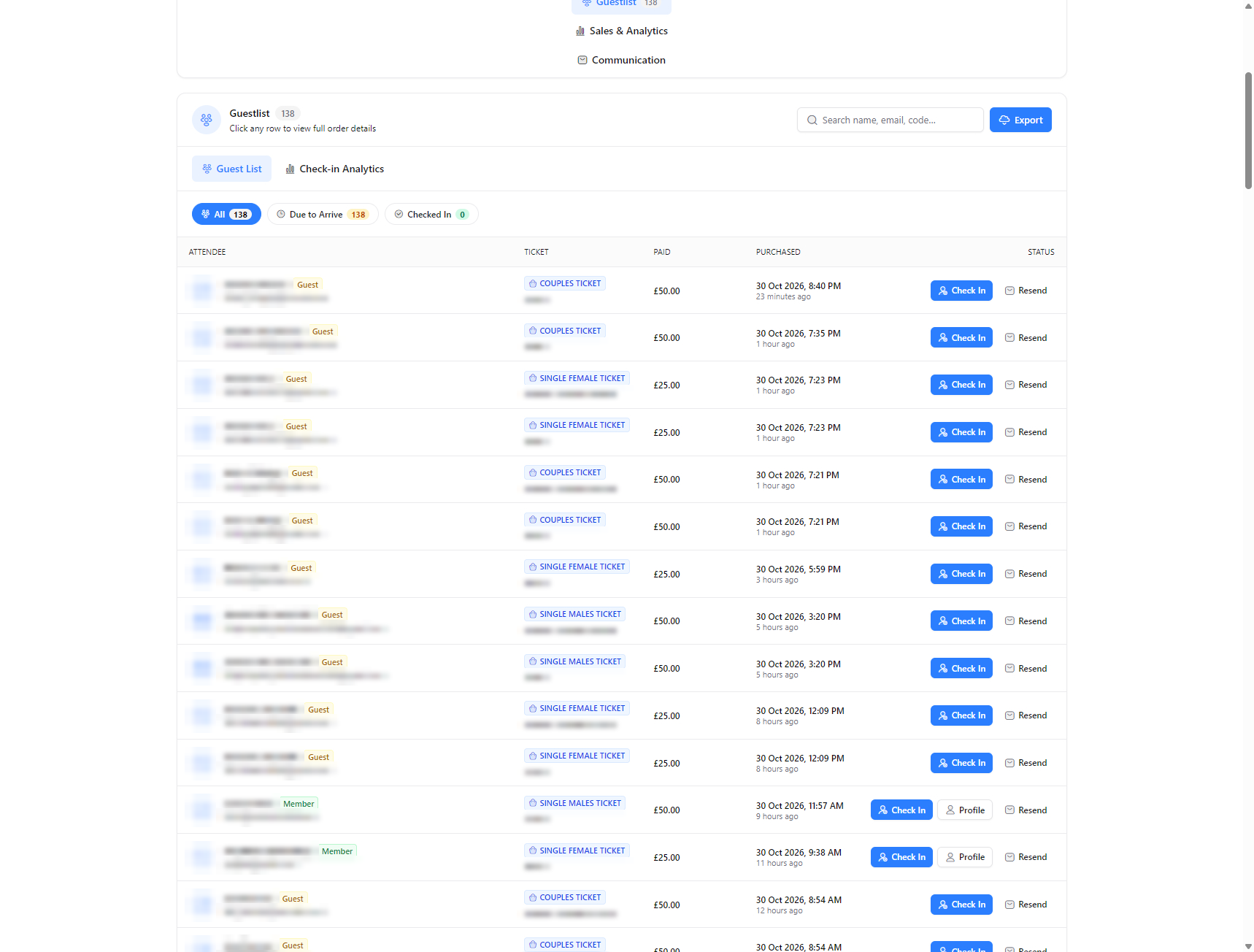This screenshot has height=952, width=1254.
Task: Click the Check-in Analytics bar chart icon
Action: 290,169
